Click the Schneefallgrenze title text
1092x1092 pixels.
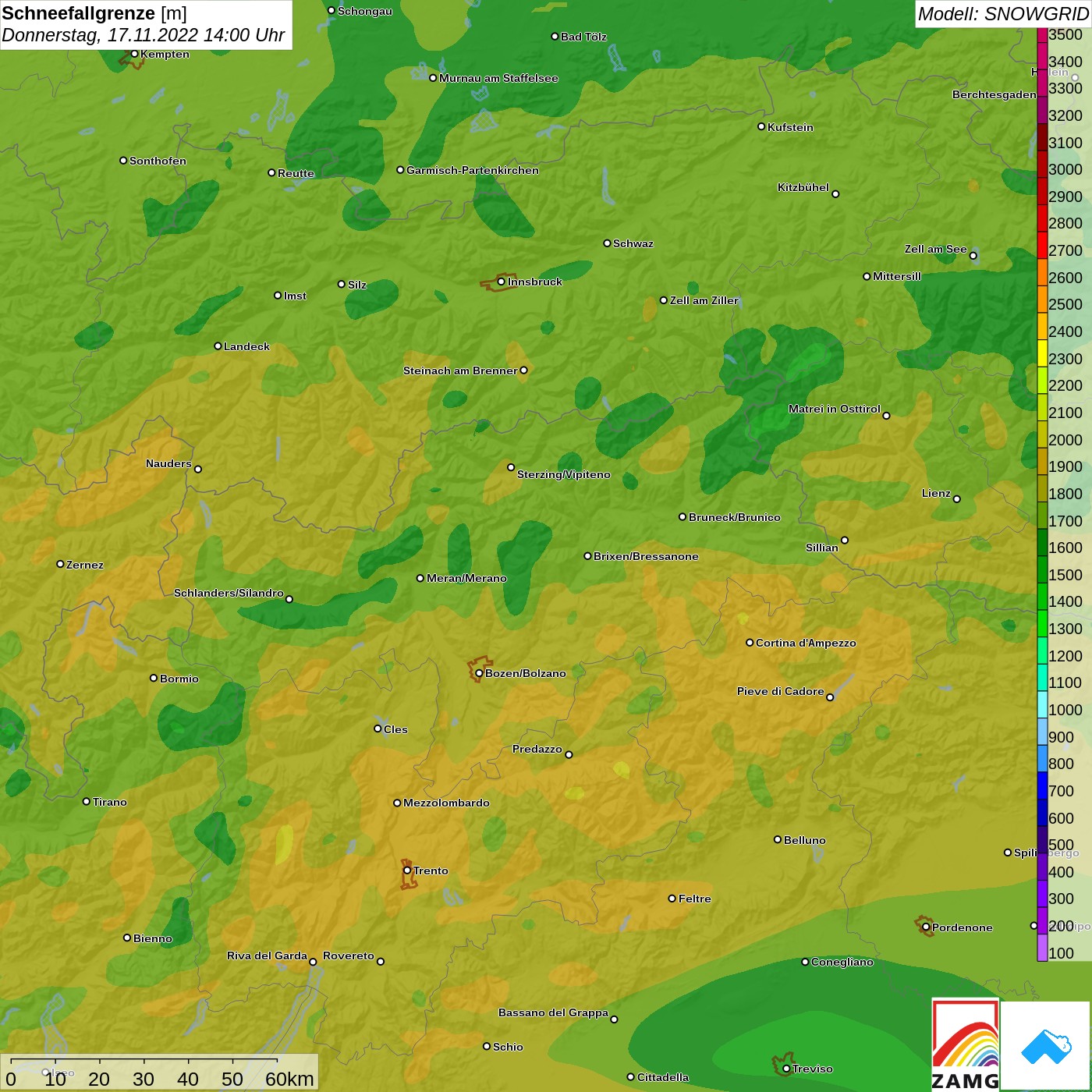point(78,14)
